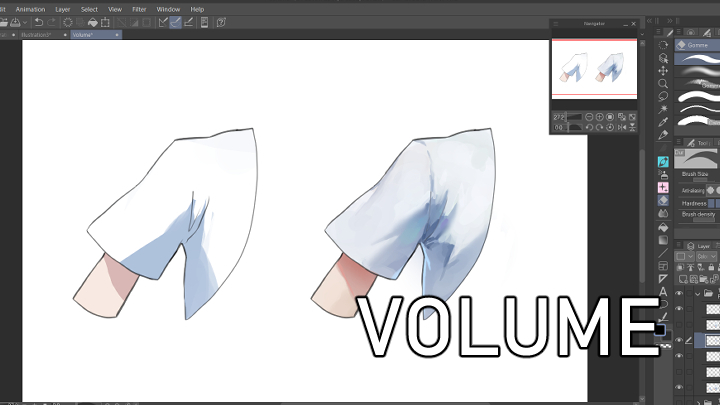Image resolution: width=720 pixels, height=405 pixels.
Task: Click the Undo arrow in the command bar
Action: point(39,22)
